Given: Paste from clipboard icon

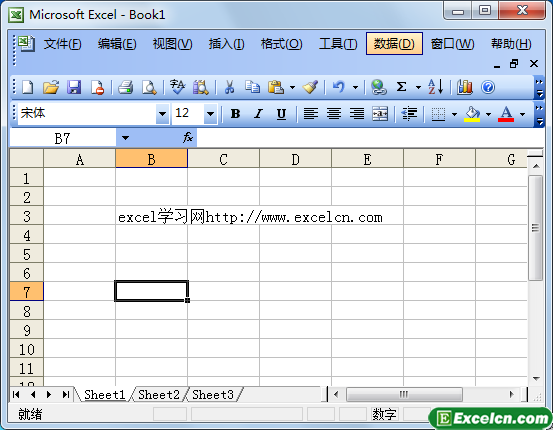Looking at the screenshot, I should (x=276, y=87).
